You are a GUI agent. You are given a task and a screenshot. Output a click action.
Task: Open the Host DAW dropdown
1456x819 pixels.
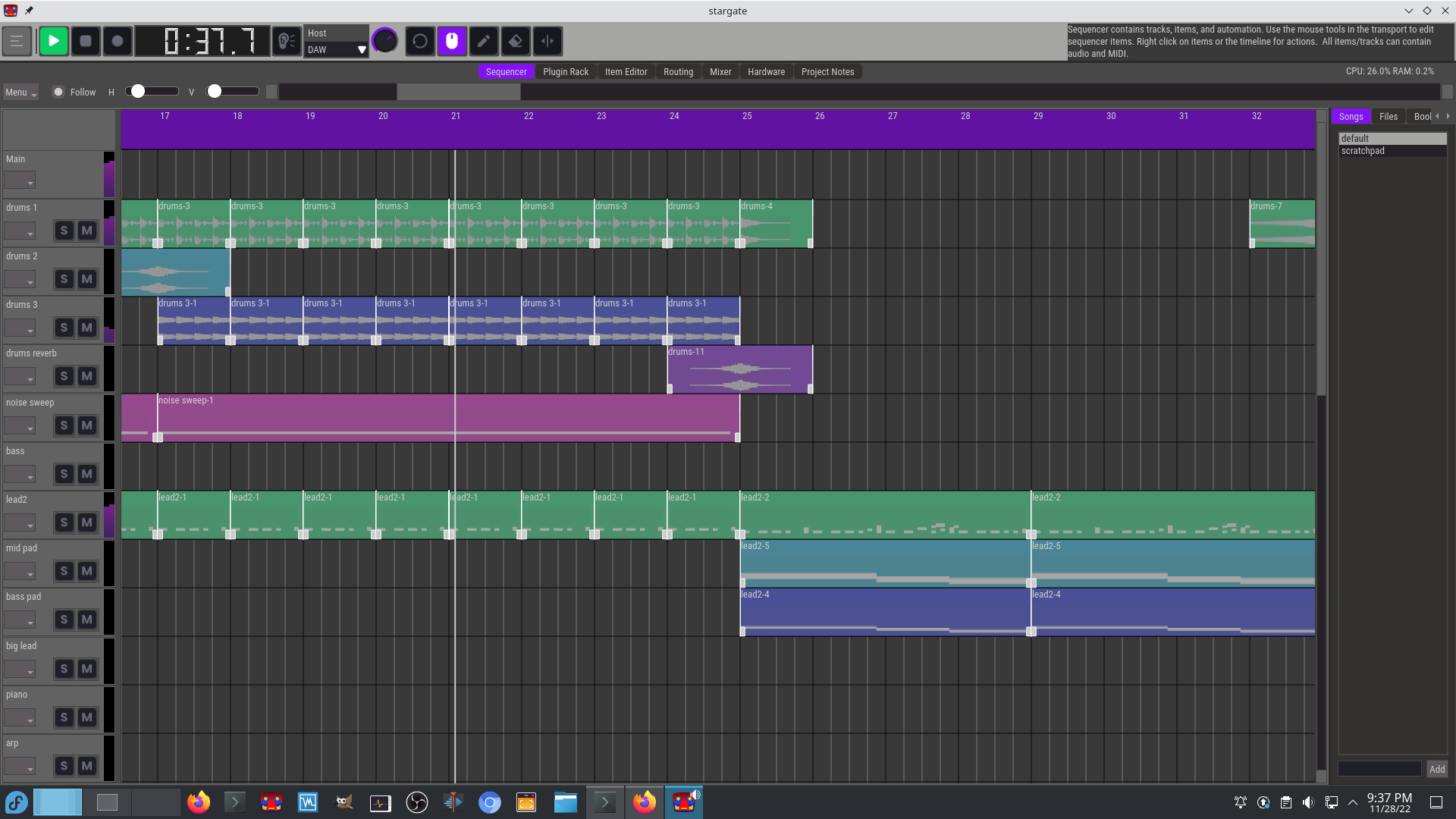336,50
